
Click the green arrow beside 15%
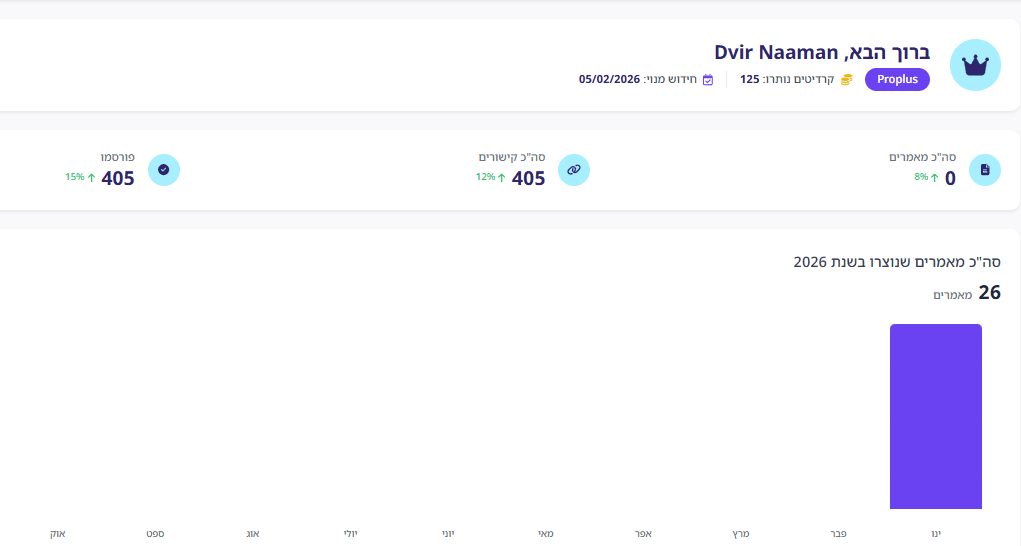click(91, 178)
